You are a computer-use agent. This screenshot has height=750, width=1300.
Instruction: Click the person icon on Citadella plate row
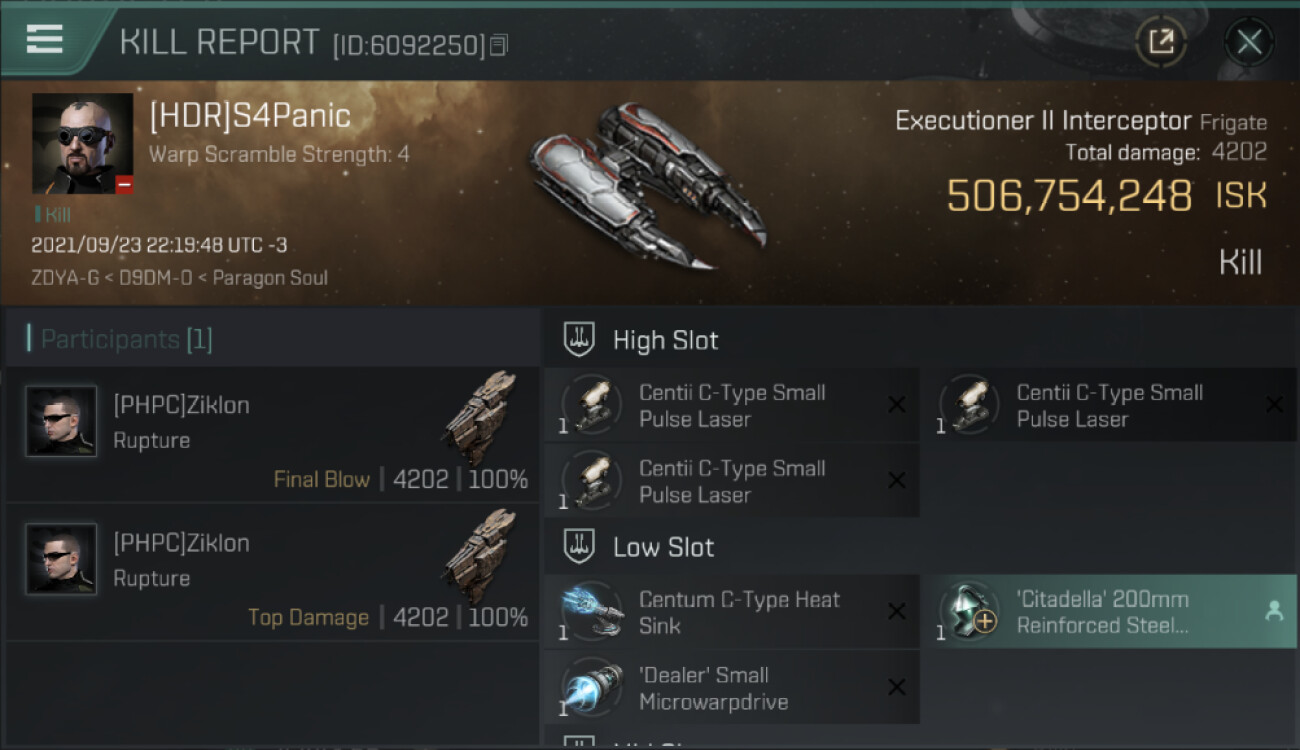click(1274, 612)
